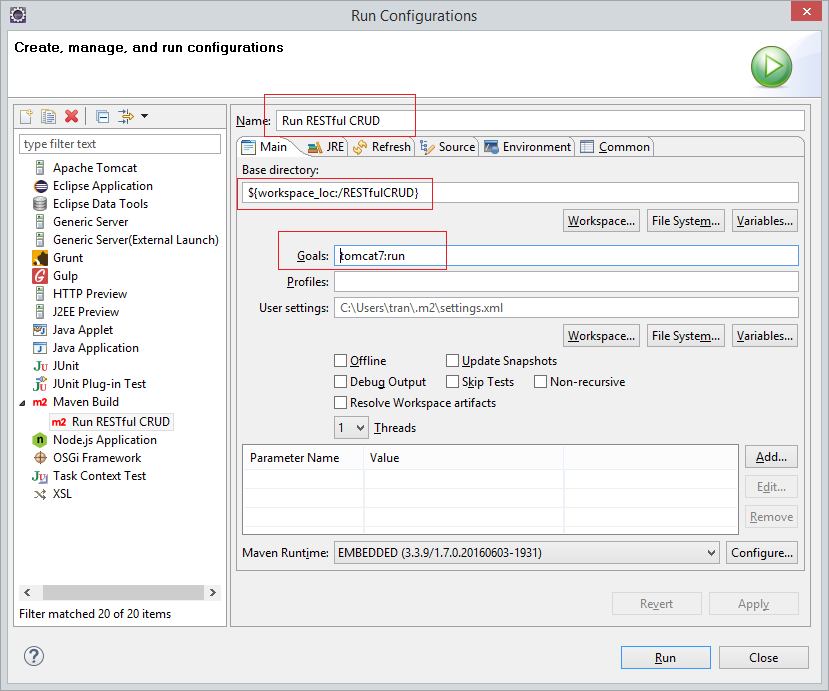The height and width of the screenshot is (691, 829).
Task: Open the Threads count dropdown
Action: tap(351, 428)
